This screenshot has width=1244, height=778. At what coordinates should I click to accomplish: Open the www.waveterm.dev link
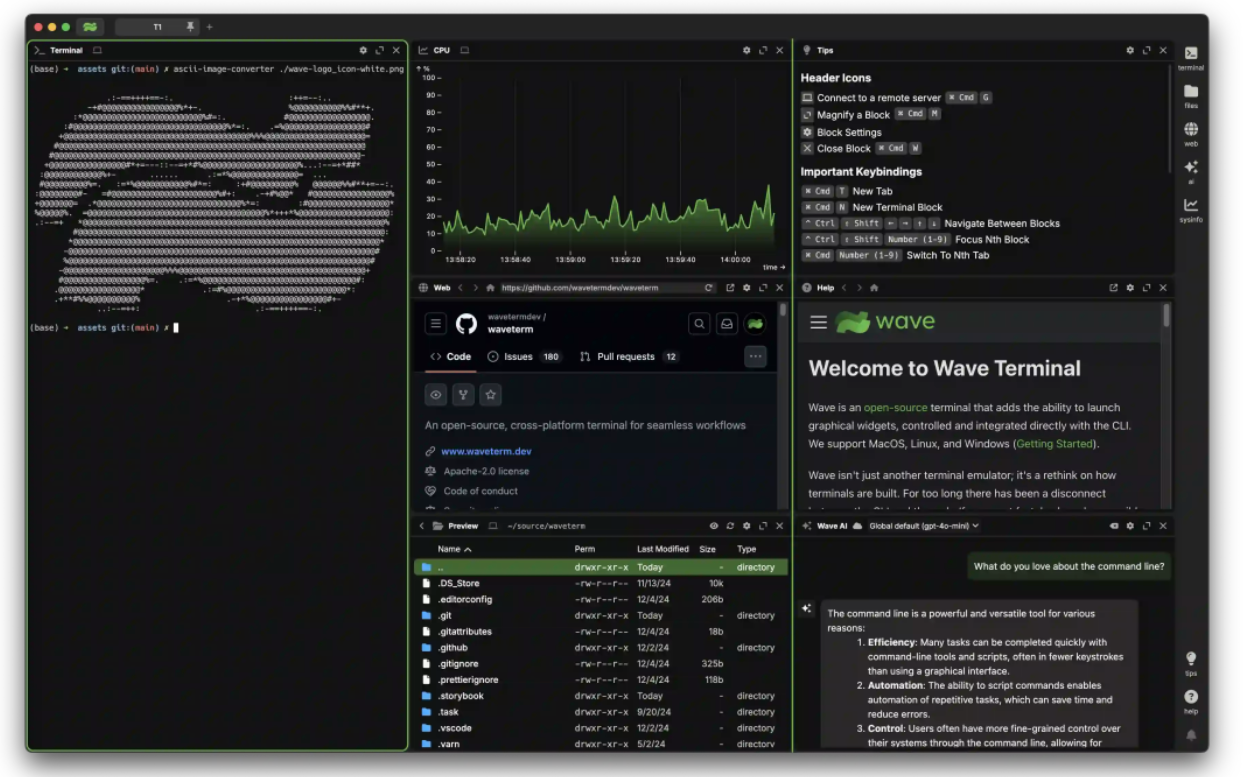click(x=486, y=452)
